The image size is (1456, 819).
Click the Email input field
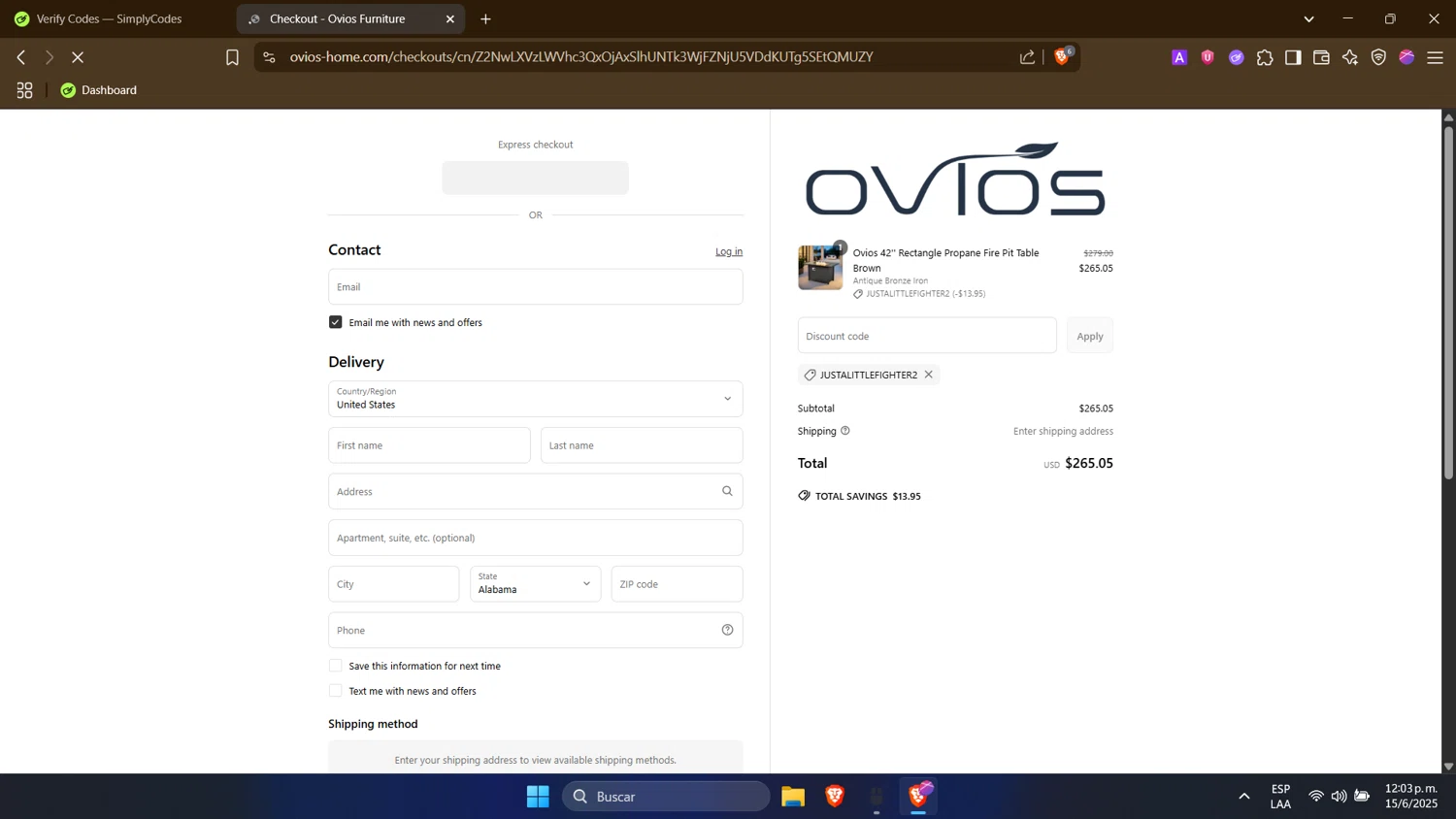[x=536, y=287]
